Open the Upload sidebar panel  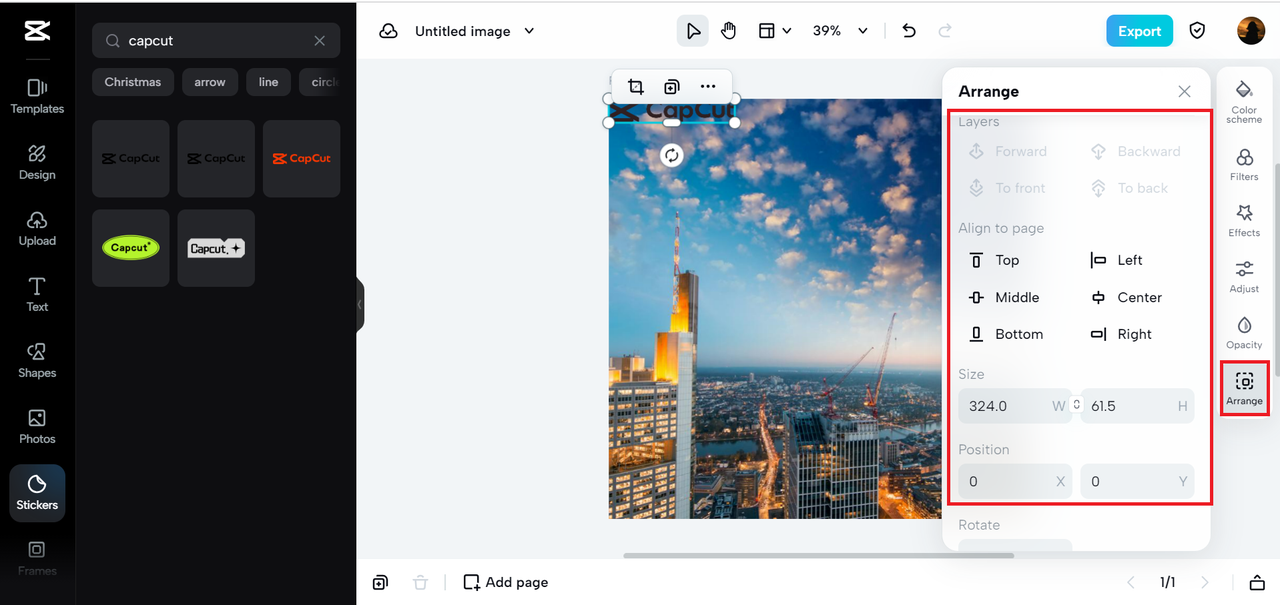37,228
